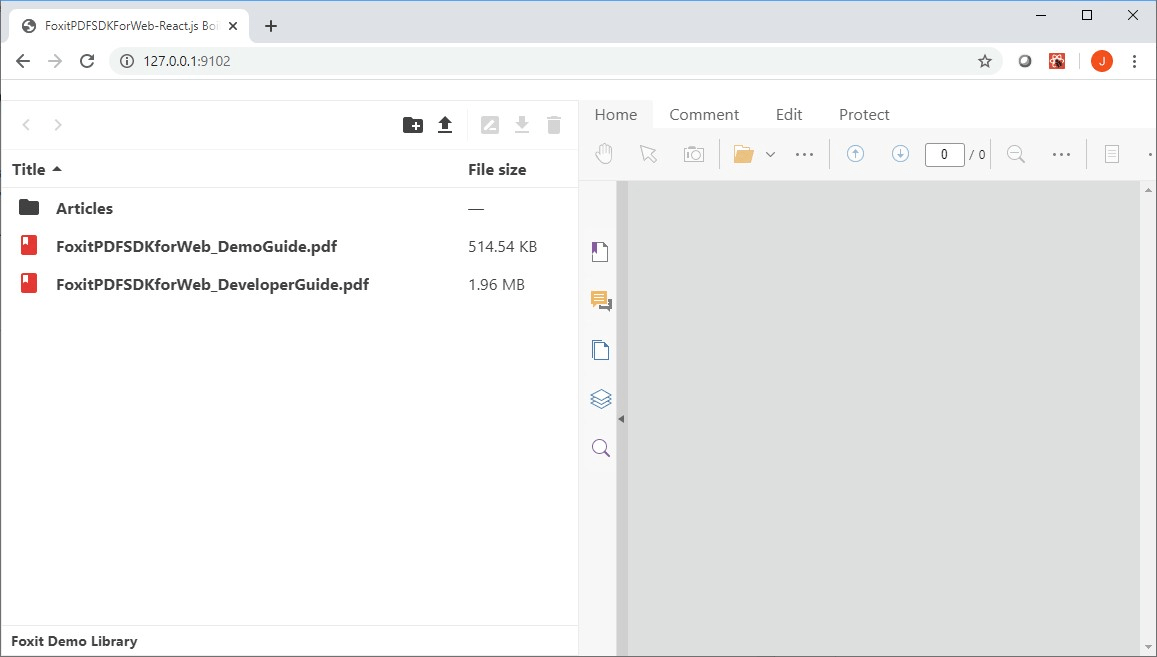Click the page number input field
Image resolution: width=1157 pixels, height=657 pixels.
click(944, 154)
